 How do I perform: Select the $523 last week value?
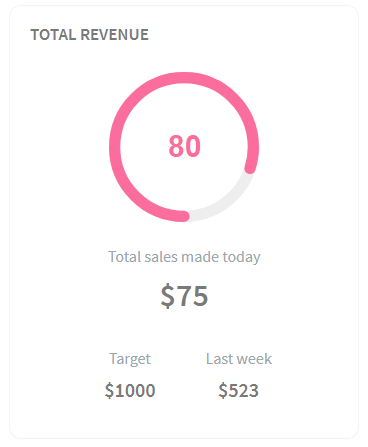[x=239, y=390]
